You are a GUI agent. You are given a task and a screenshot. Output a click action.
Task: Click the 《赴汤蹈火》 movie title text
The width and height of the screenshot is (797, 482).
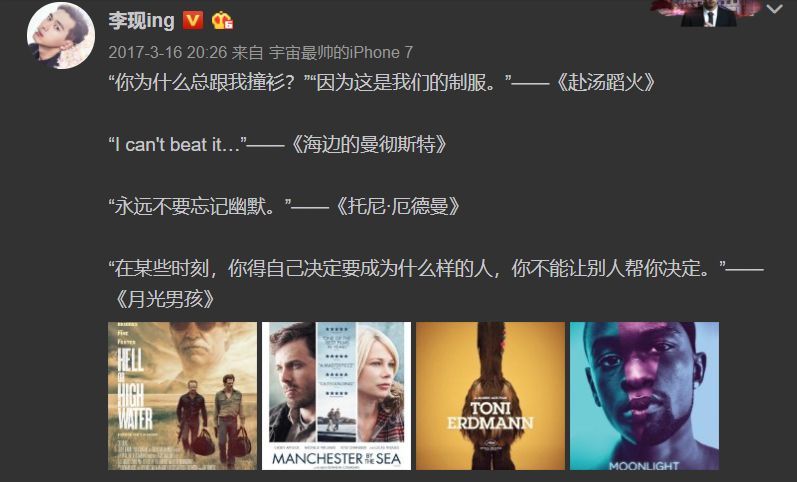tap(603, 82)
